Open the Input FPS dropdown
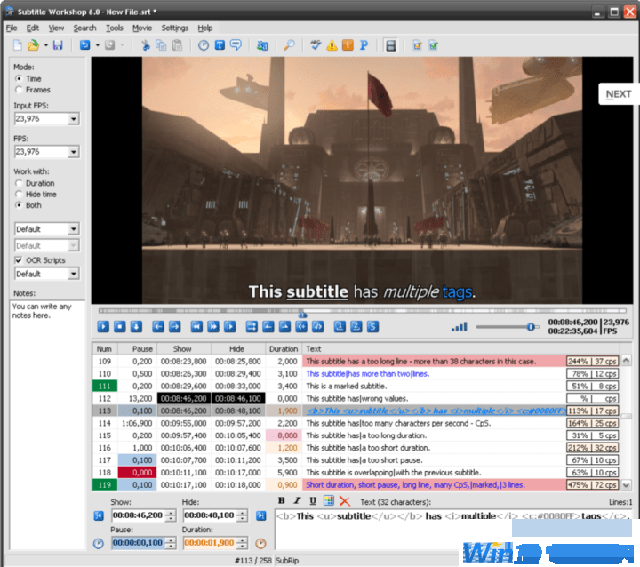The height and width of the screenshot is (567, 640). (73, 119)
